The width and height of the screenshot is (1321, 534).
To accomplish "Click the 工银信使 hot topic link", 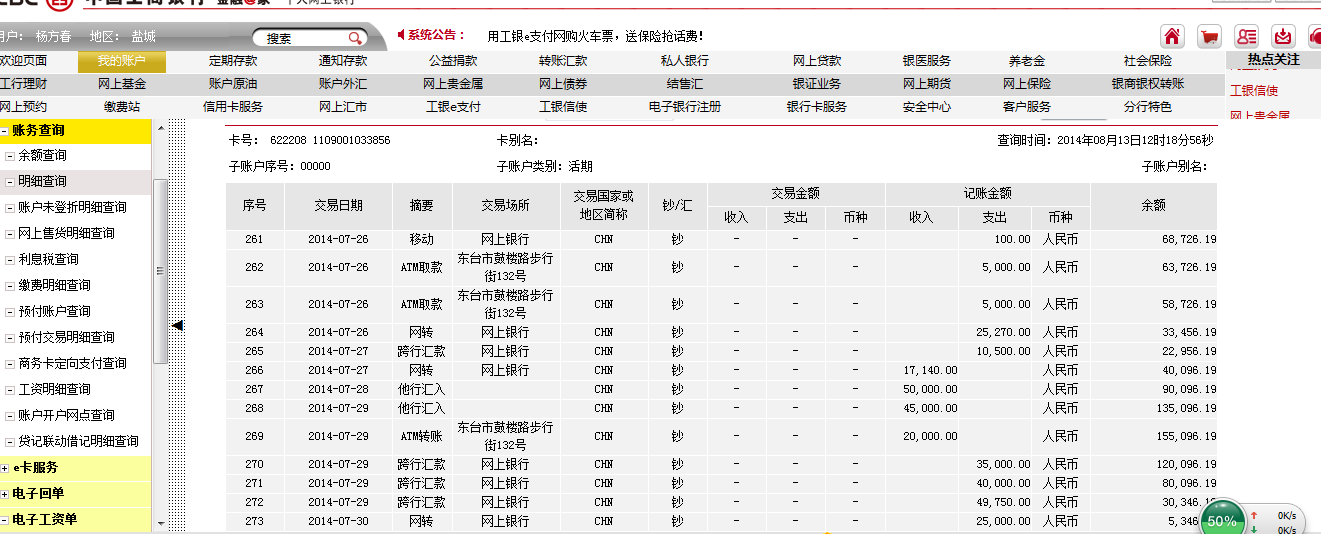I will 1254,90.
